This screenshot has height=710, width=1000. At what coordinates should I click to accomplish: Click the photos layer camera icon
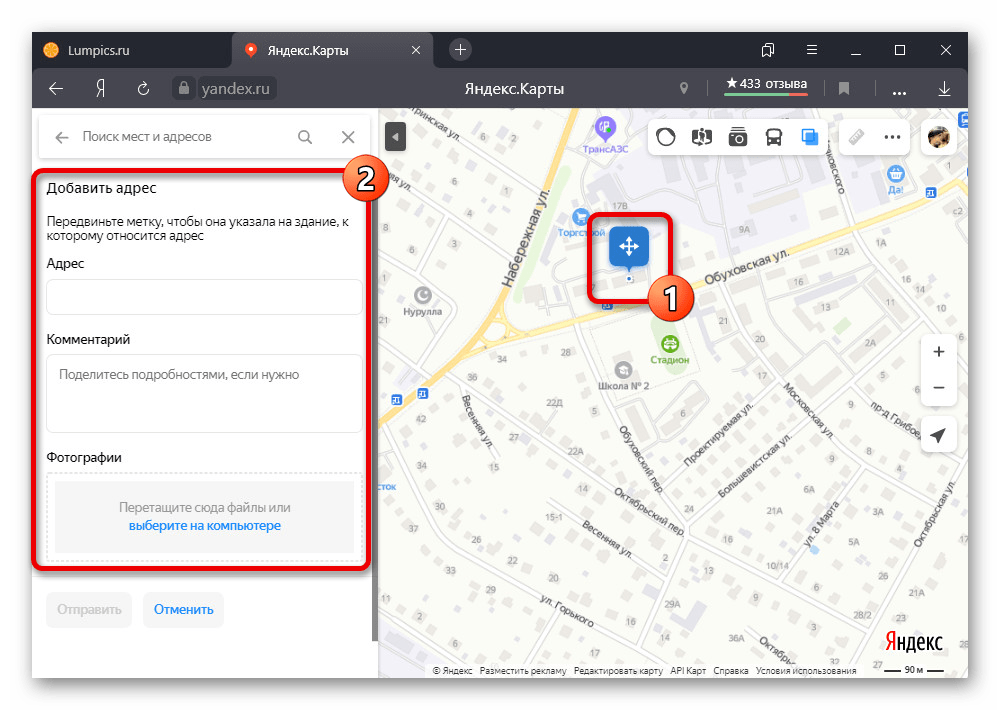738,137
